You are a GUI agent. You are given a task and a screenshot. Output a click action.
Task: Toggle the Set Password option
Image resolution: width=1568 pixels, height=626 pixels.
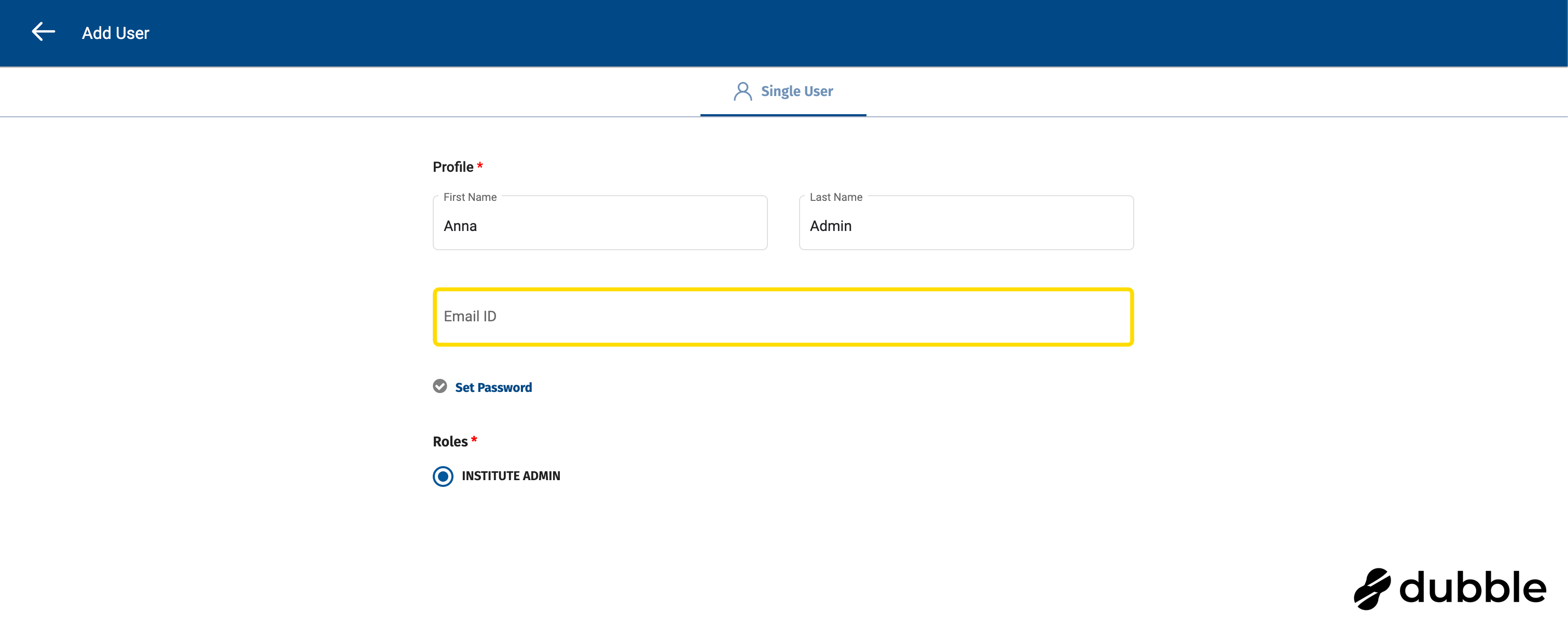pos(493,387)
